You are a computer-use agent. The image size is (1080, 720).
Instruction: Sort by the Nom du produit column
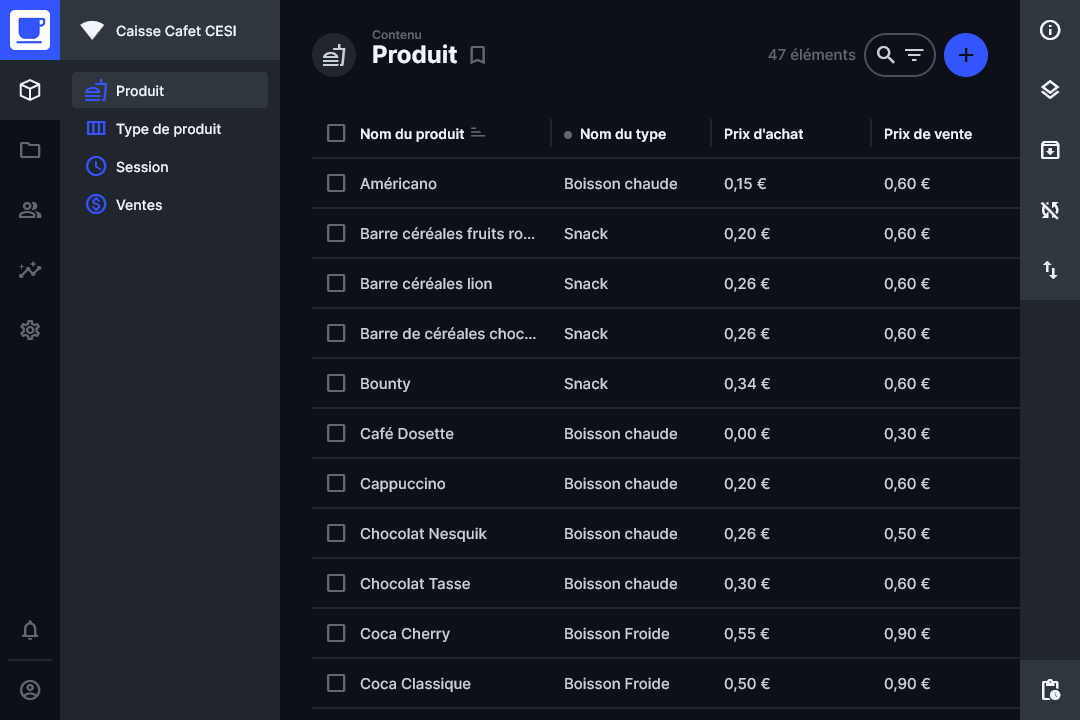click(x=412, y=134)
